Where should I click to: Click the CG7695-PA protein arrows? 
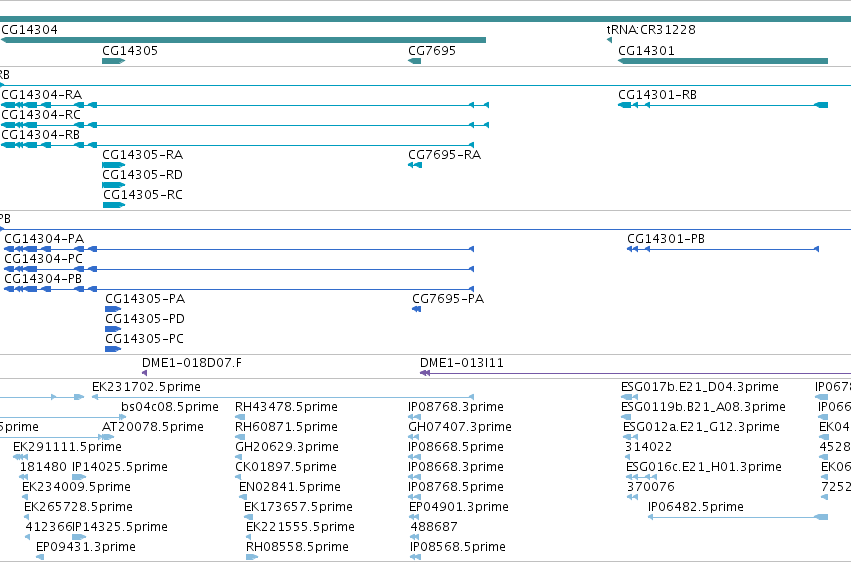[416, 309]
